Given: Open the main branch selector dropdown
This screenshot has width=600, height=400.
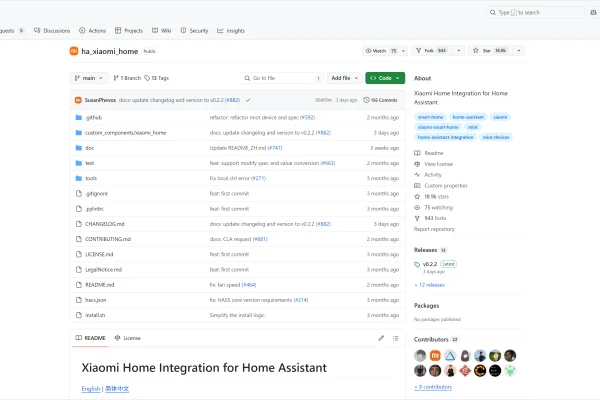Looking at the screenshot, I should point(89,78).
